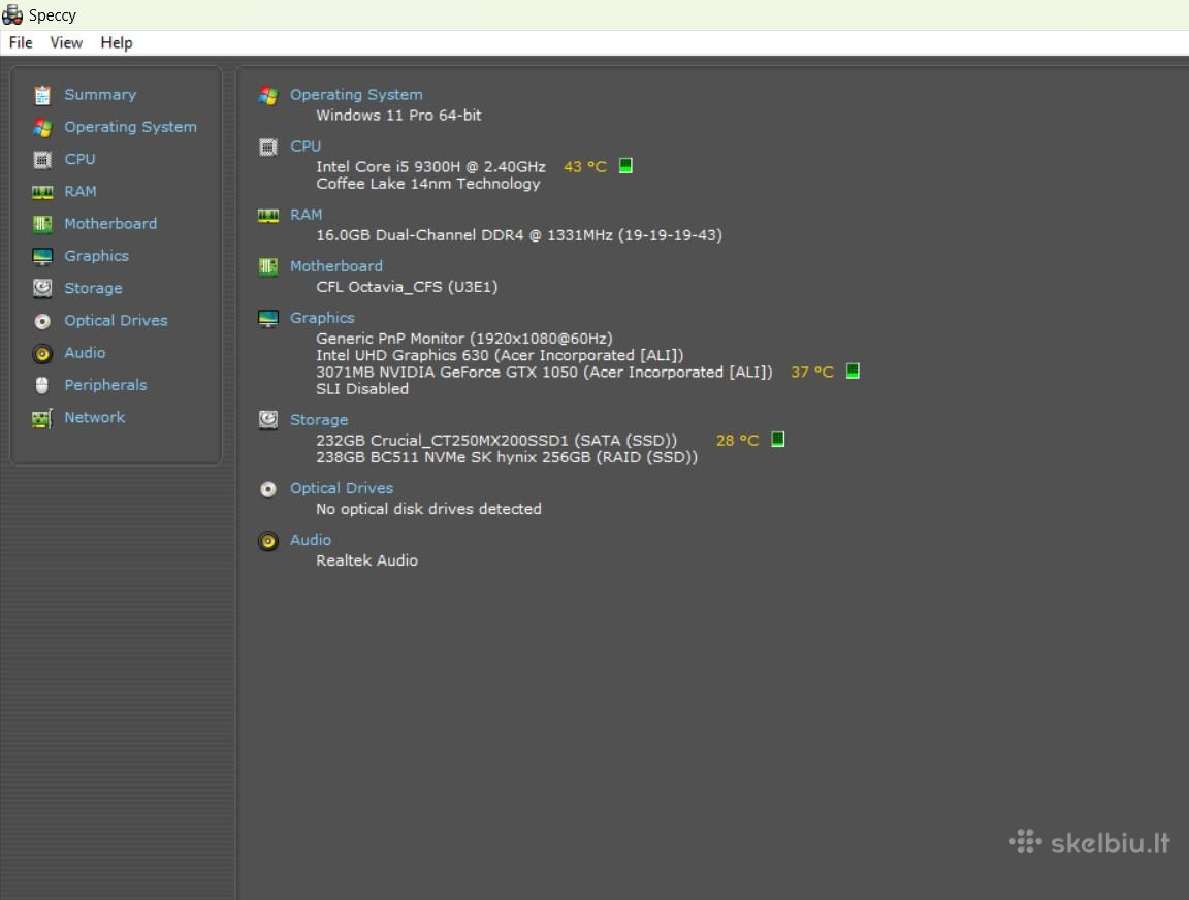Open the File menu
The width and height of the screenshot is (1189, 900).
coord(20,42)
